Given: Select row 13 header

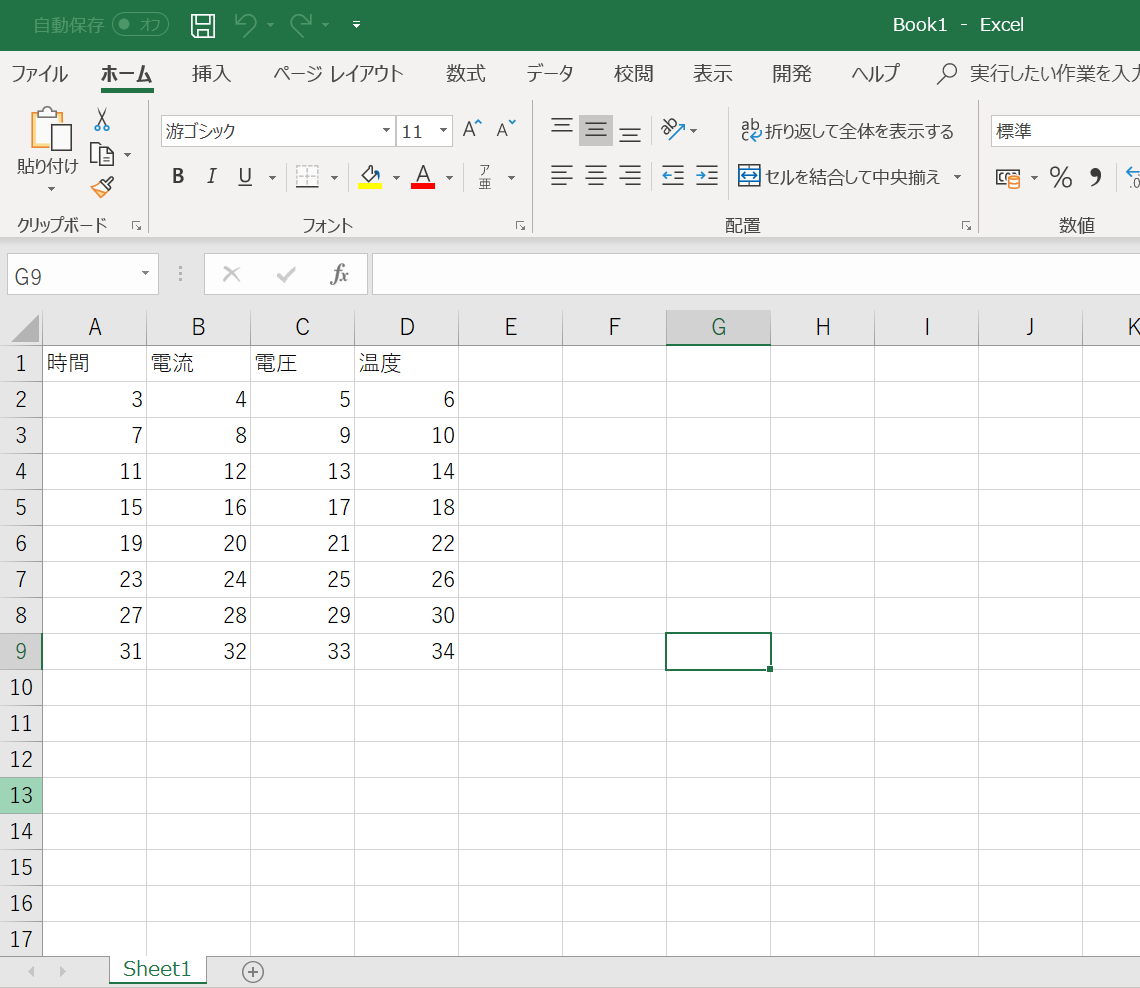Looking at the screenshot, I should [21, 795].
